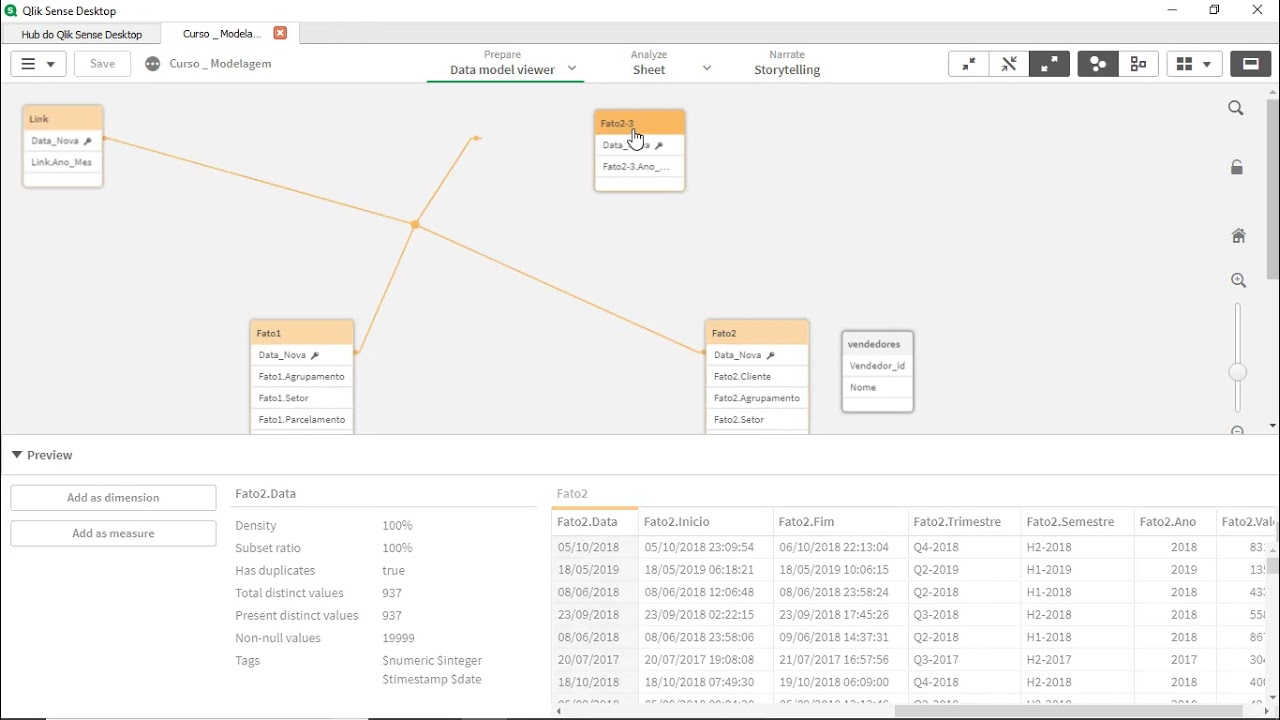1280x720 pixels.
Task: Click the home reset view icon
Action: pos(1238,236)
